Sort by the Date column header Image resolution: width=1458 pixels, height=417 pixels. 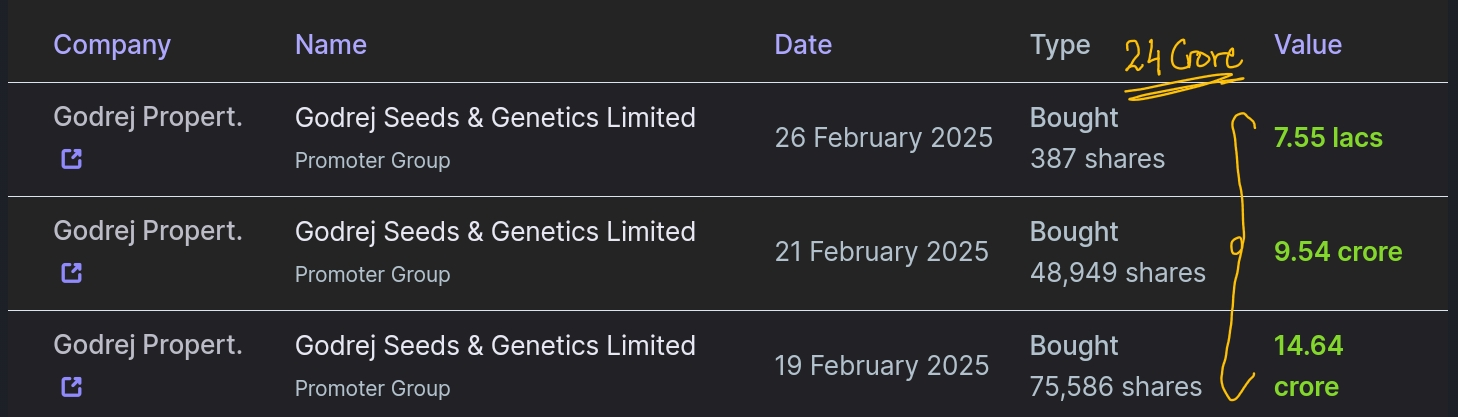(x=803, y=45)
